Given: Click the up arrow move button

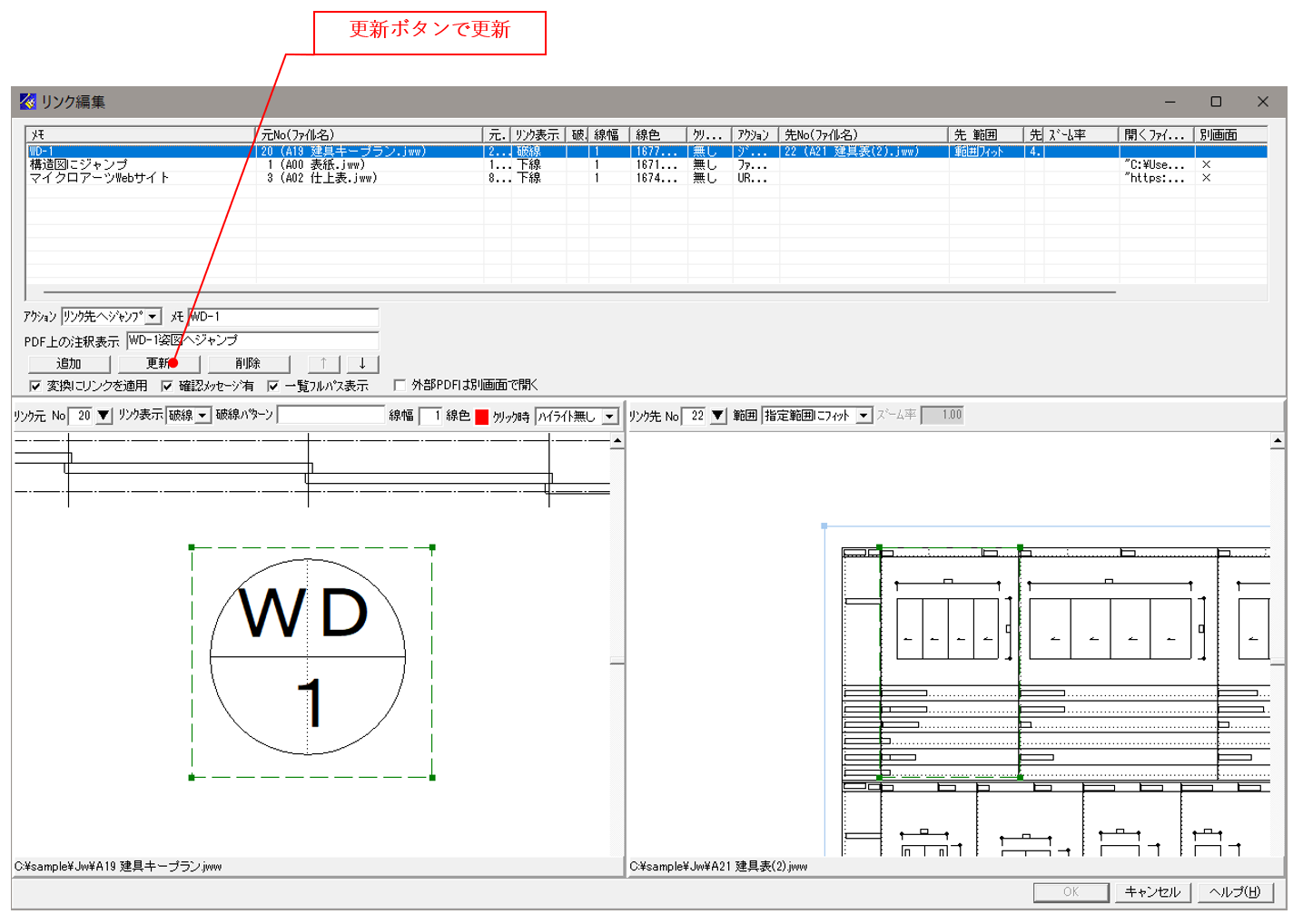Looking at the screenshot, I should (323, 364).
